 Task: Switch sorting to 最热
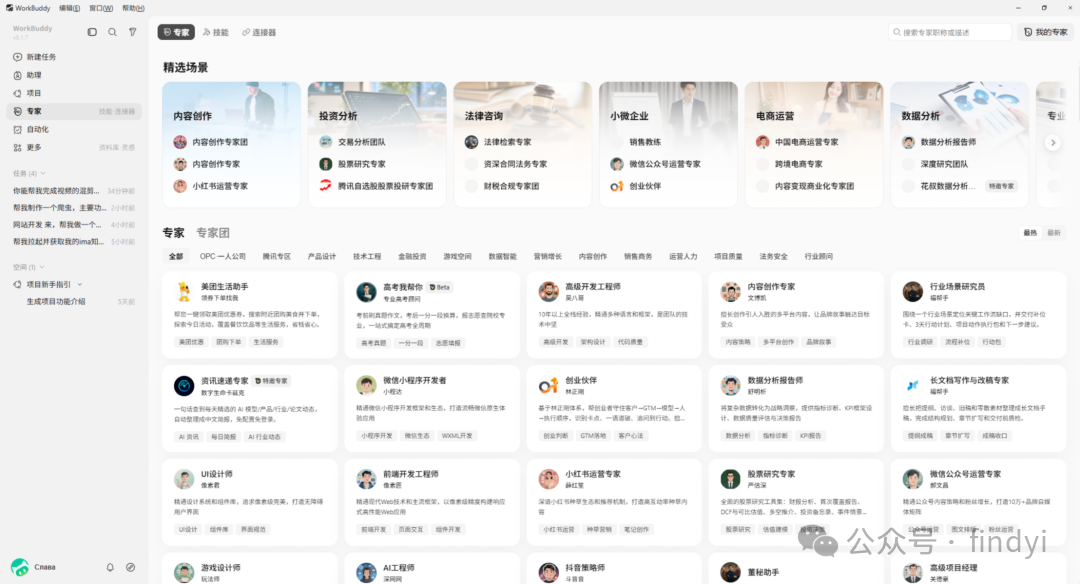1030,233
